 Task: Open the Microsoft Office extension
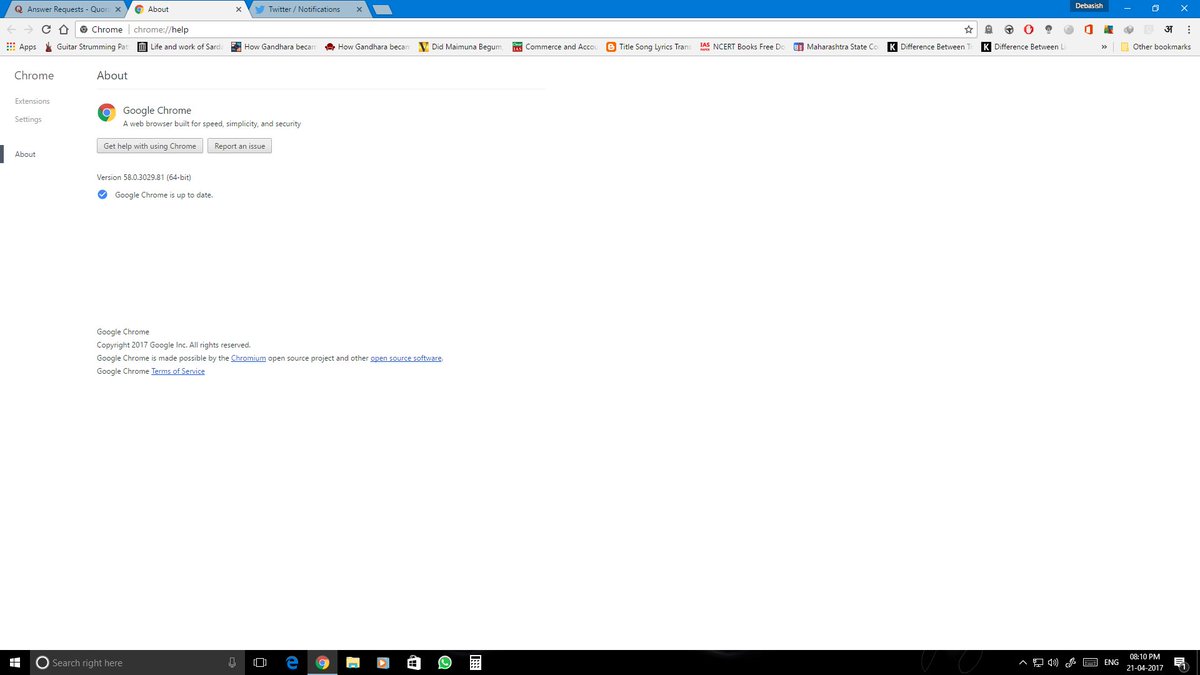point(1088,30)
